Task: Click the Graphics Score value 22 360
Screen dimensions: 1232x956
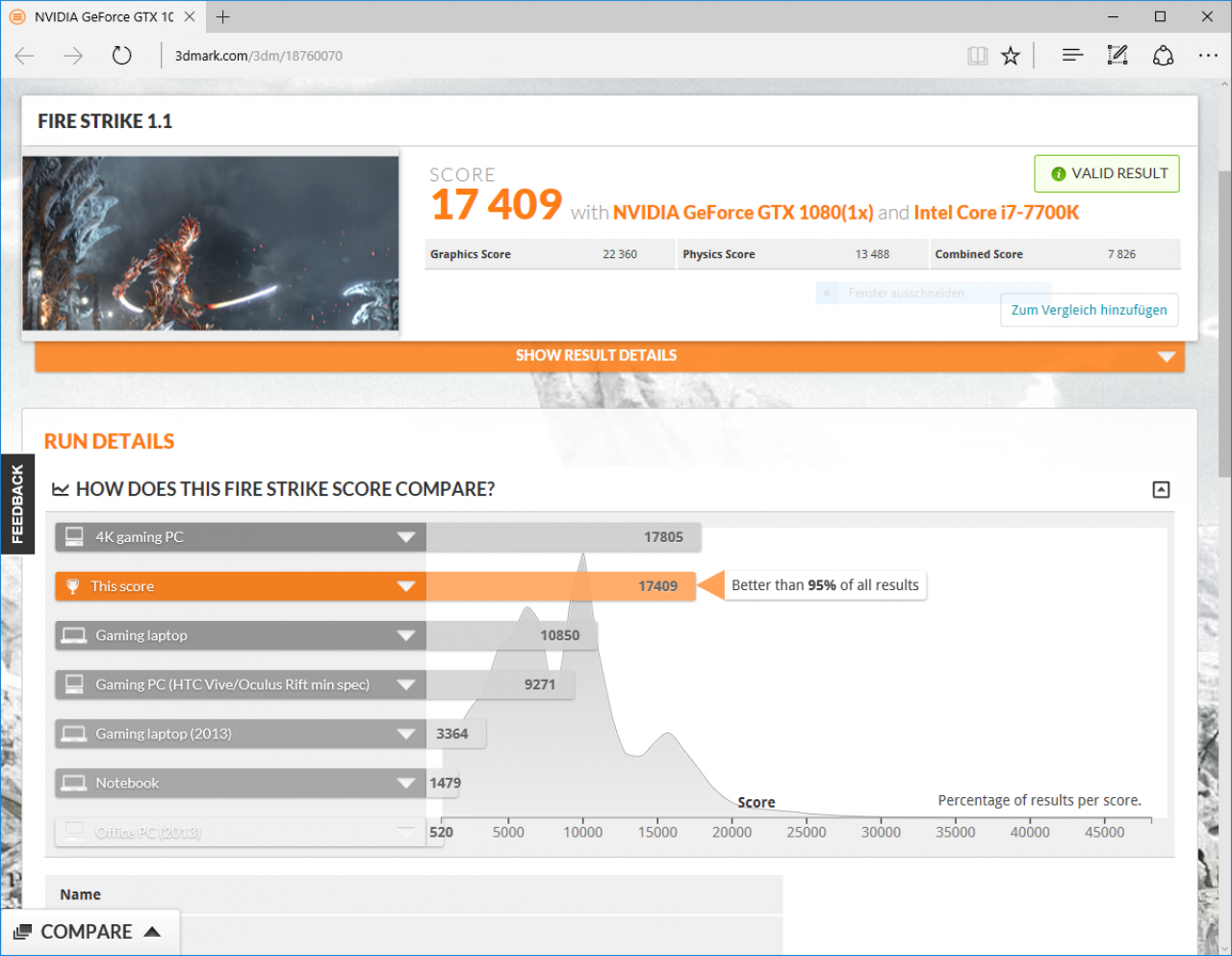Action: pyautogui.click(x=620, y=255)
